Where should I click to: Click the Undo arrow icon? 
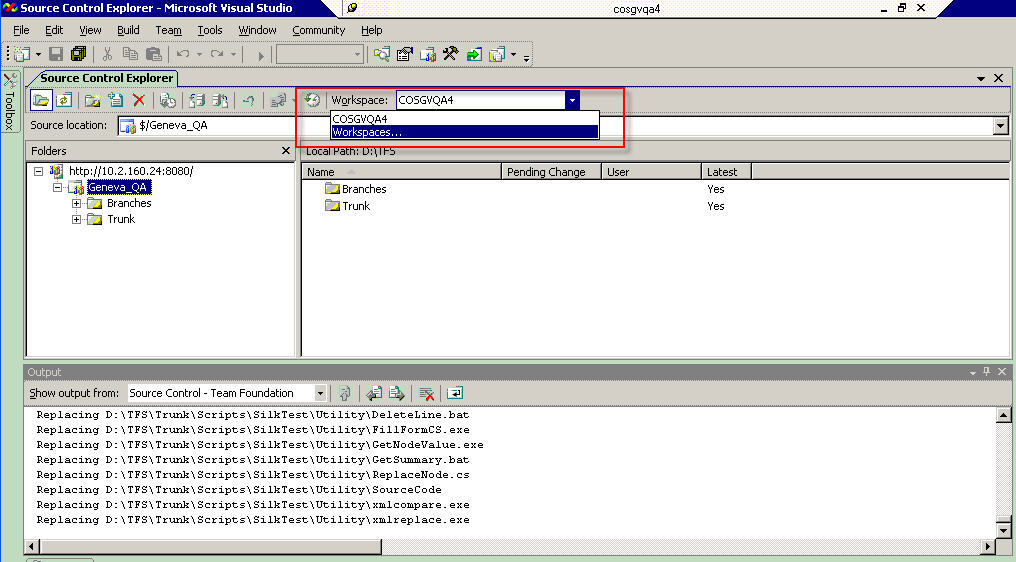tap(183, 54)
